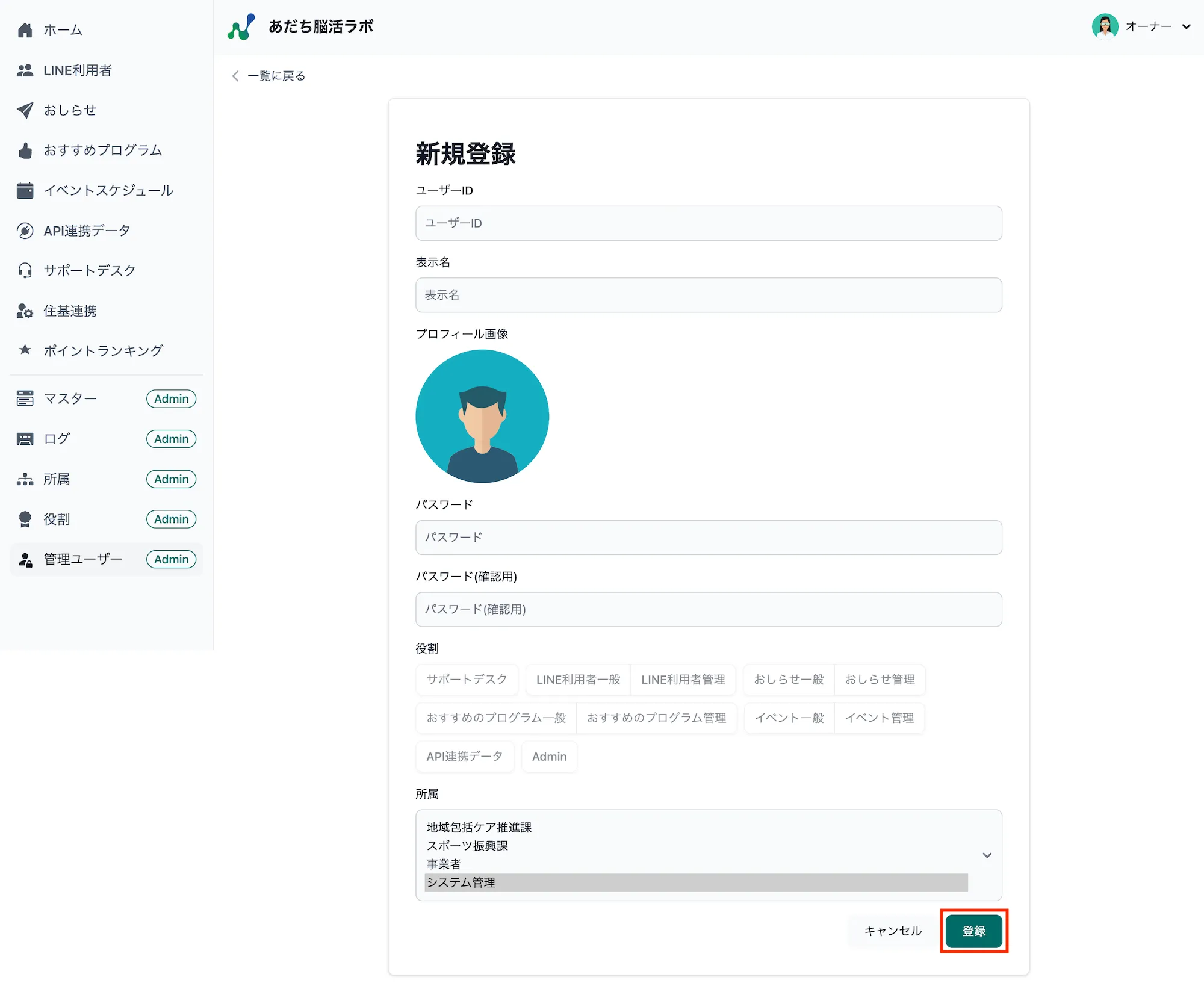This screenshot has height=989, width=1204.
Task: Open 管理ユーザー menu item
Action: (x=107, y=559)
